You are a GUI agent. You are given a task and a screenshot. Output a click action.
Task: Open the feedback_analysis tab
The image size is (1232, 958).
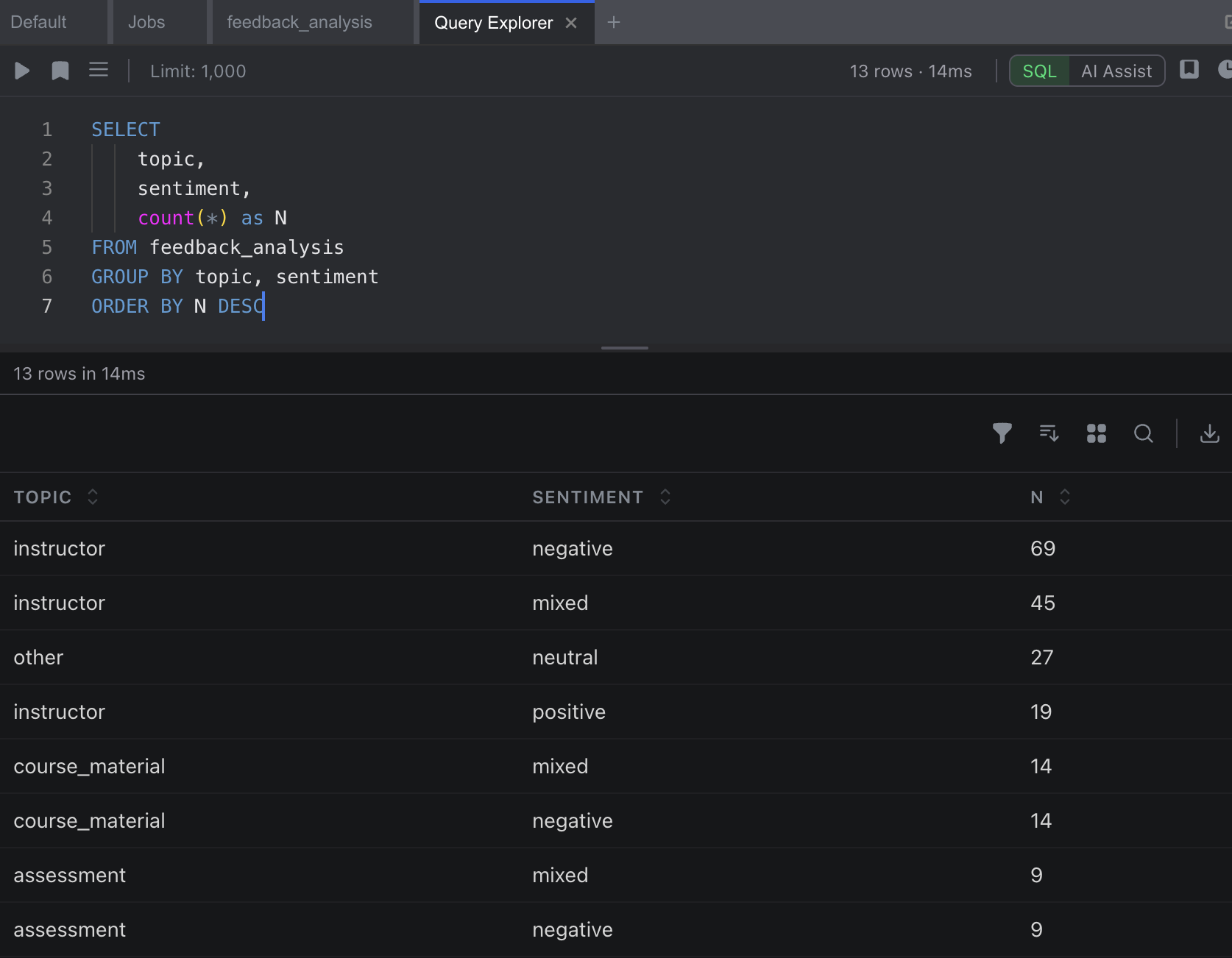(300, 22)
